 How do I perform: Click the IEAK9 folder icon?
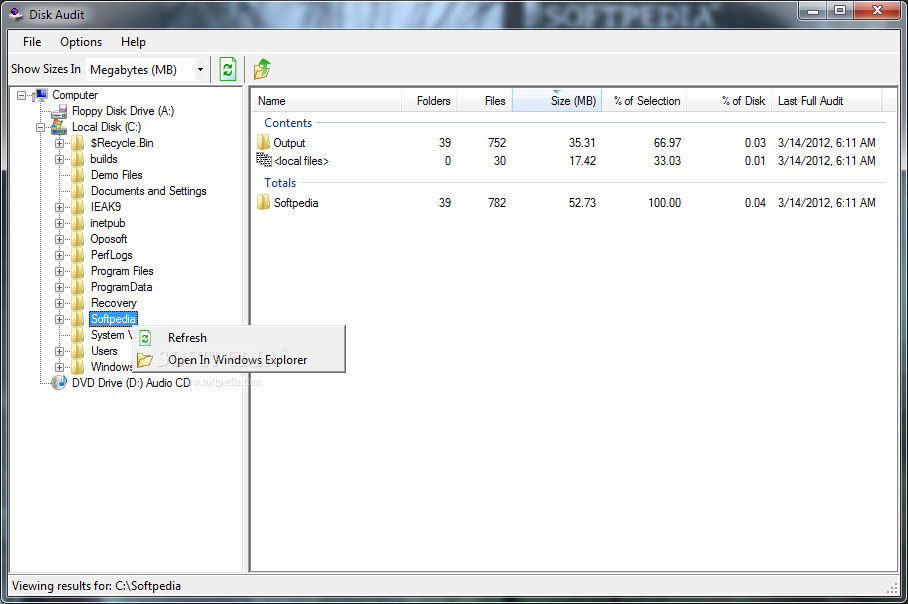[78, 207]
